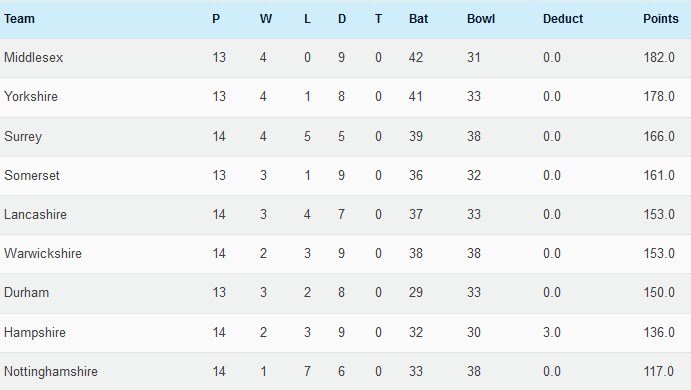Select the Surrey team name
Screen dimensions: 691x390
pyautogui.click(x=23, y=136)
